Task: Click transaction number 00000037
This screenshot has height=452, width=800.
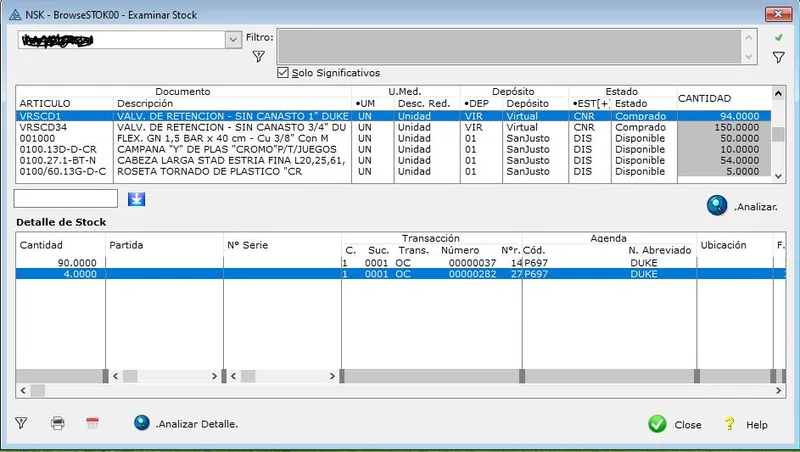Action: [472, 263]
